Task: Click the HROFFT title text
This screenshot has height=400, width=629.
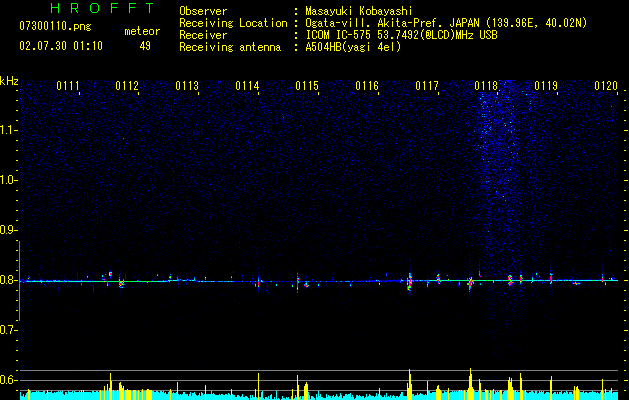Action: pyautogui.click(x=102, y=8)
